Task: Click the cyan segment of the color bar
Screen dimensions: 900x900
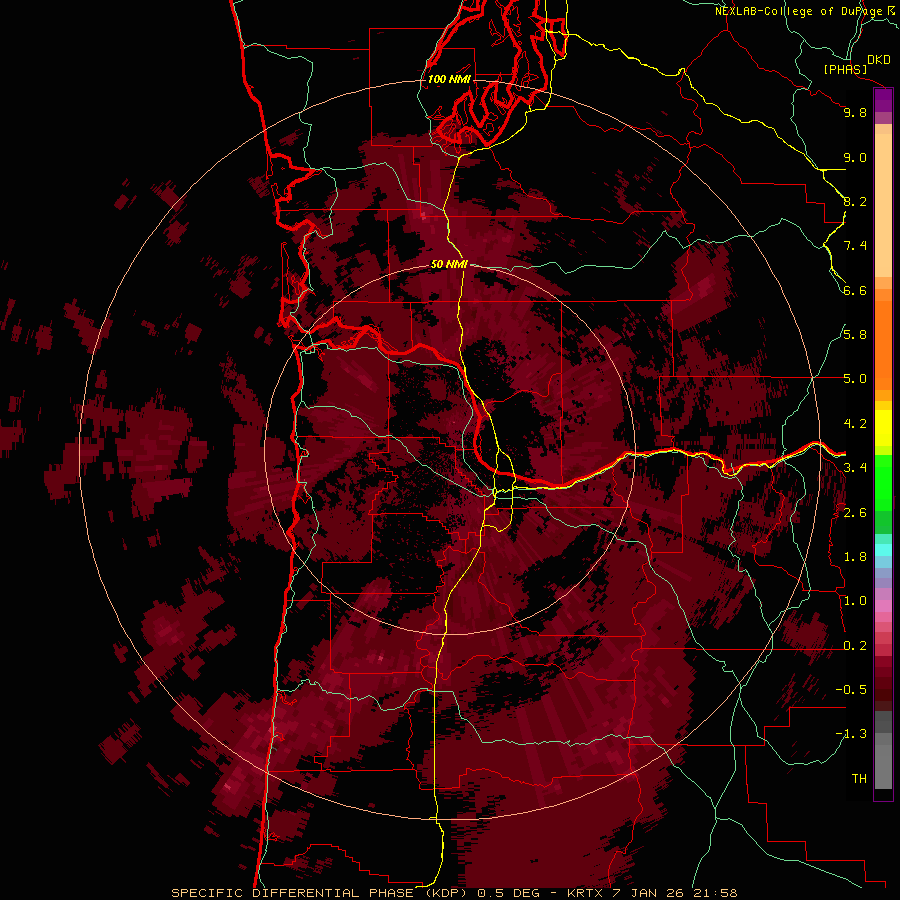Action: [x=883, y=550]
